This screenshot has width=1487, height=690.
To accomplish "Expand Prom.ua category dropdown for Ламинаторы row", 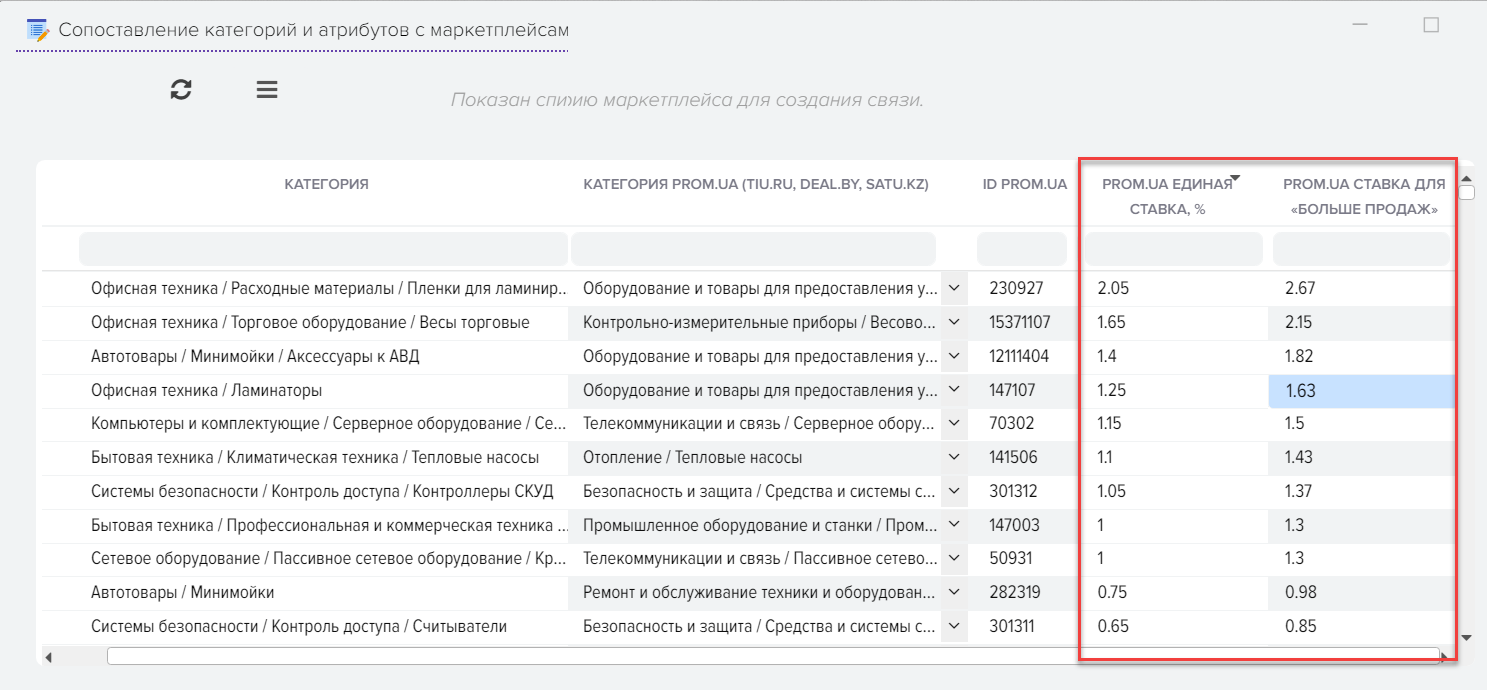I will pyautogui.click(x=954, y=390).
